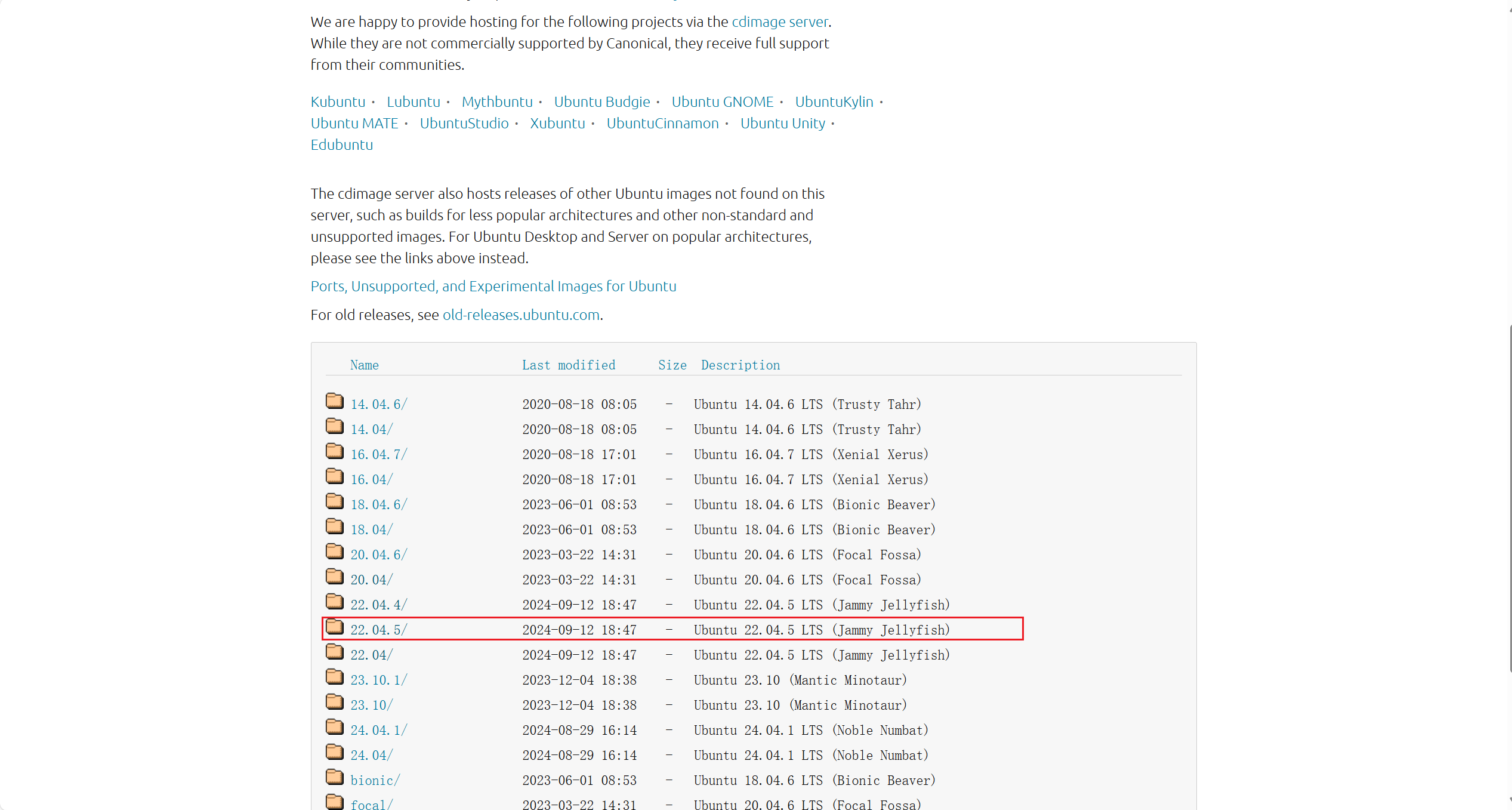Open the 18.04.6/ directory link

coord(378,505)
